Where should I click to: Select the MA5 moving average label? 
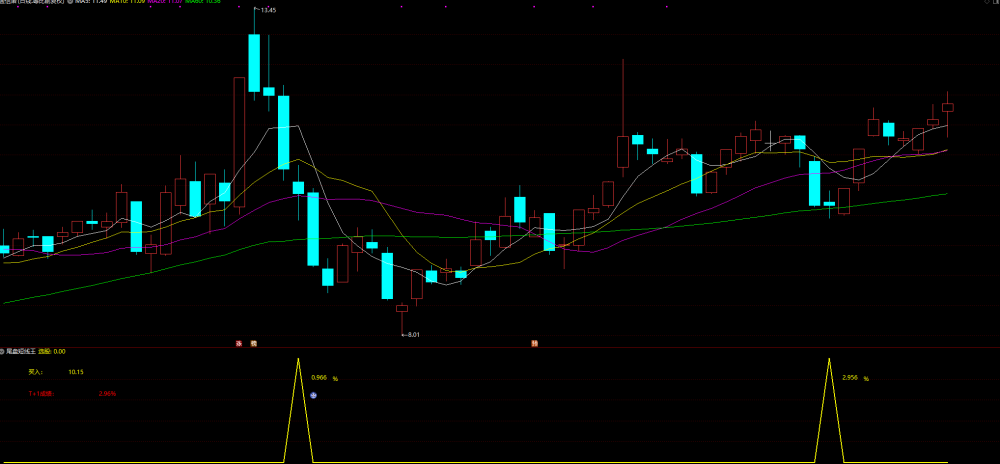point(91,2)
